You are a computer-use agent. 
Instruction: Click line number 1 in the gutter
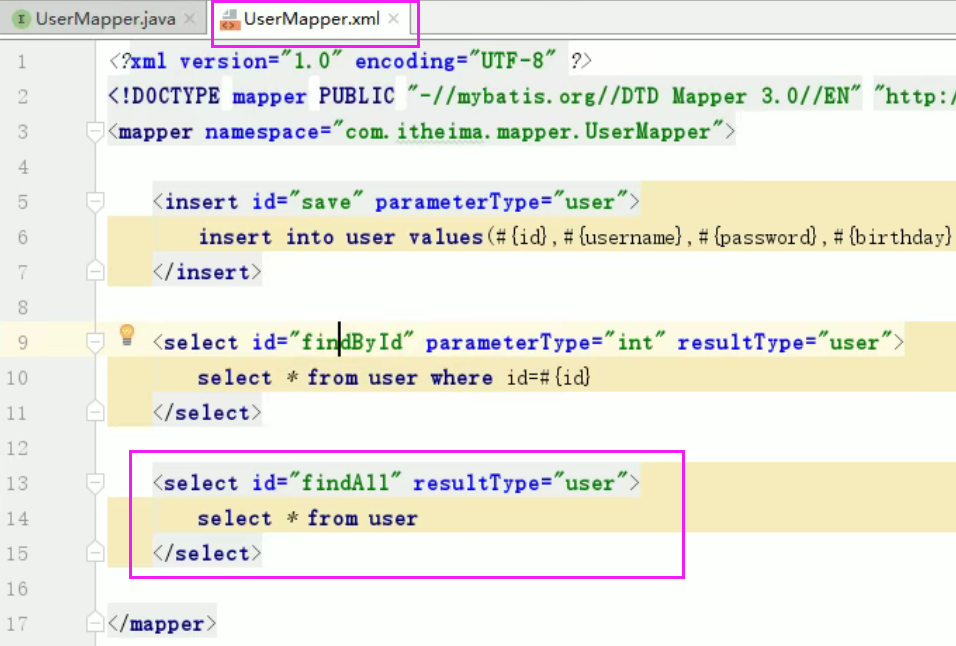(x=22, y=62)
